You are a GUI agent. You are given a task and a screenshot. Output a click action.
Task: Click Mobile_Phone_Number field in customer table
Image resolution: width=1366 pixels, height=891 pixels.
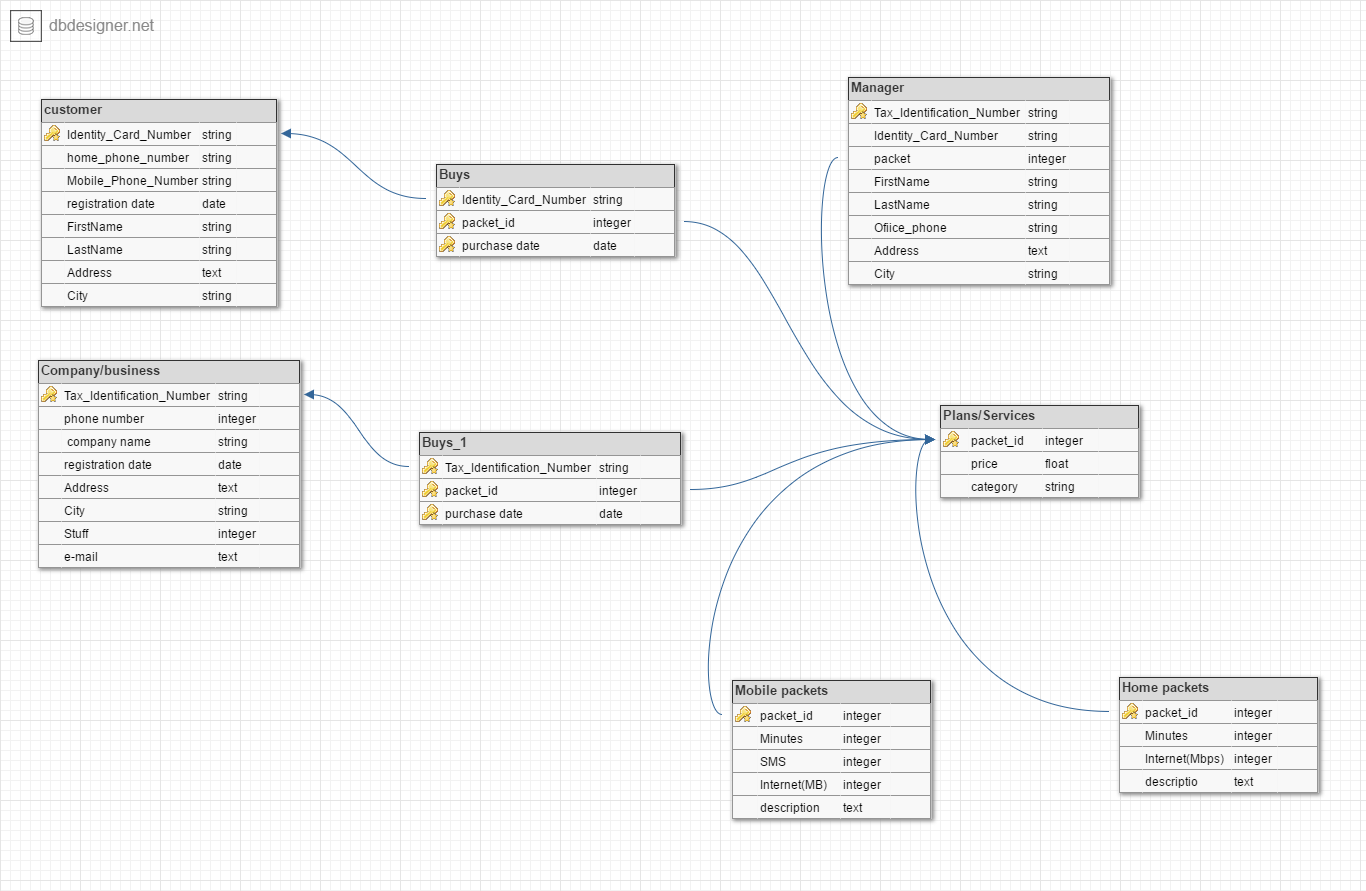[159, 181]
